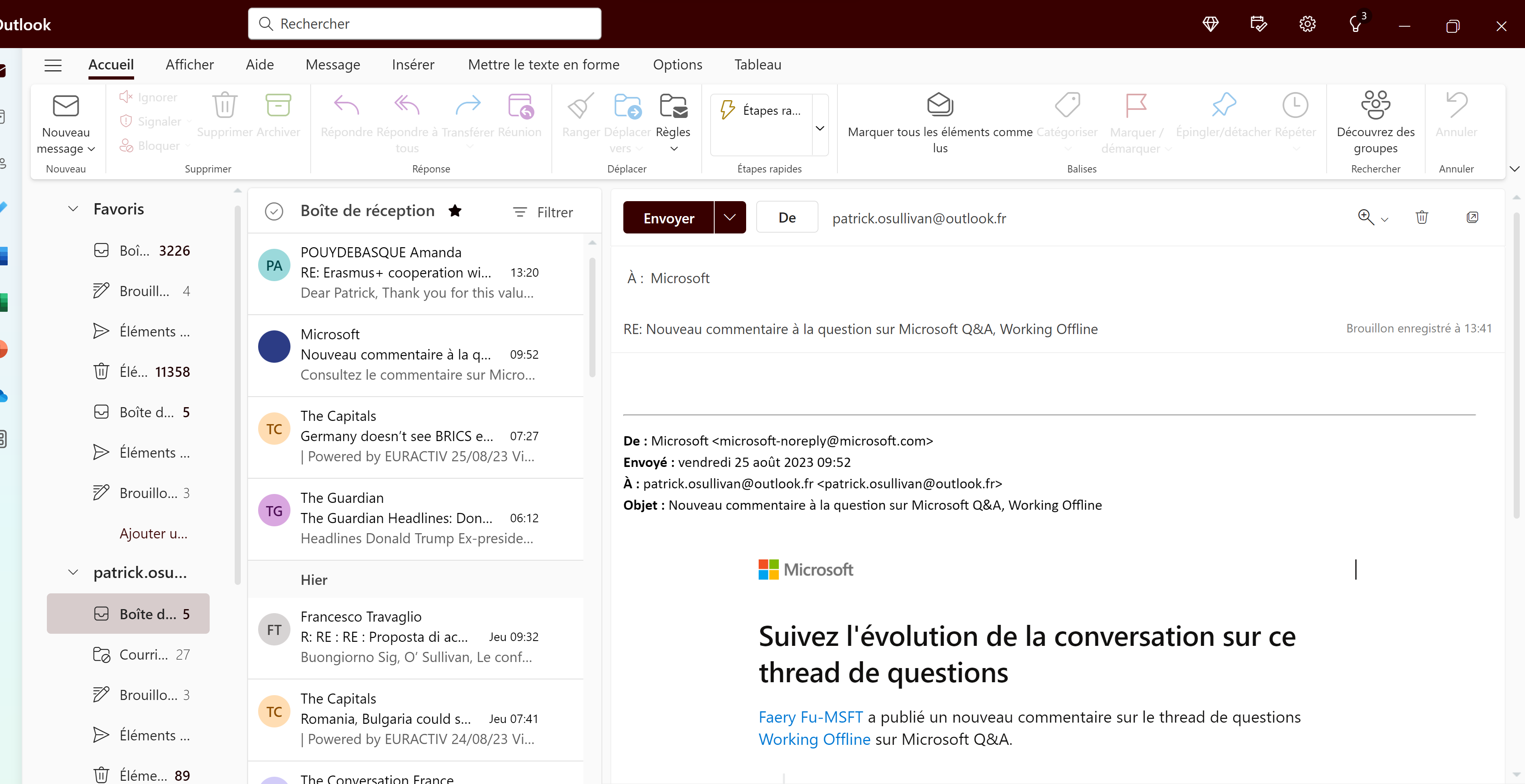Click the zoom magnifier icon in draft
This screenshot has width=1525, height=784.
[x=1366, y=218]
